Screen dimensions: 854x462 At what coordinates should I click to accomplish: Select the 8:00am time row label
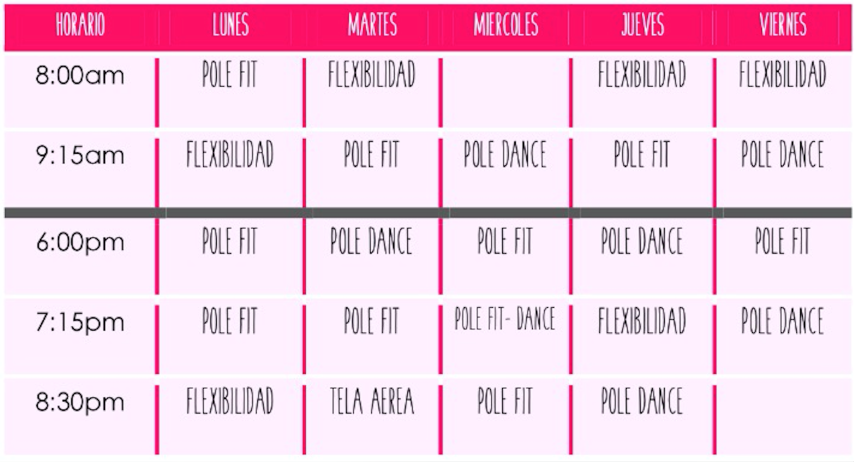(80, 75)
